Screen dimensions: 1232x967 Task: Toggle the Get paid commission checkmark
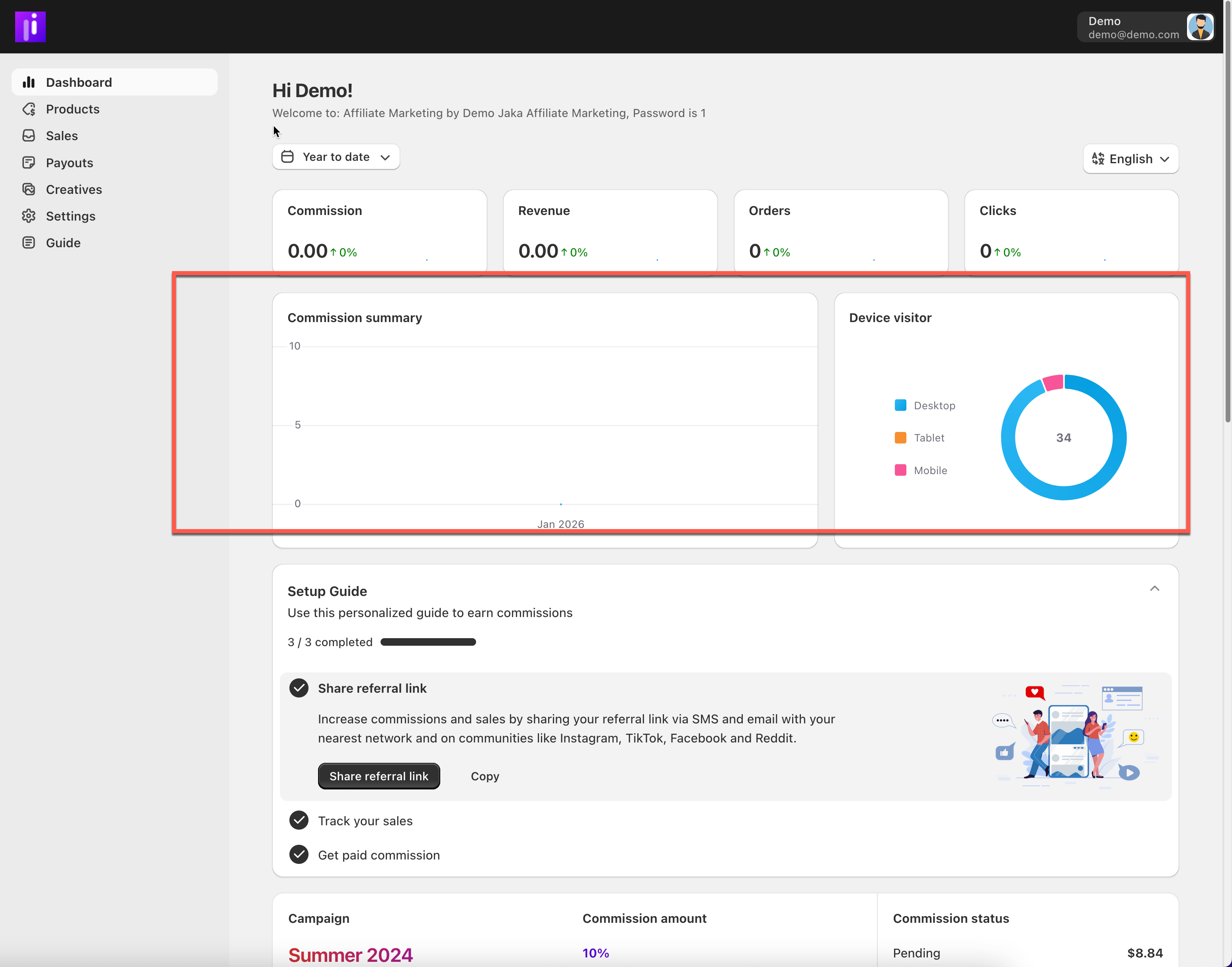299,854
